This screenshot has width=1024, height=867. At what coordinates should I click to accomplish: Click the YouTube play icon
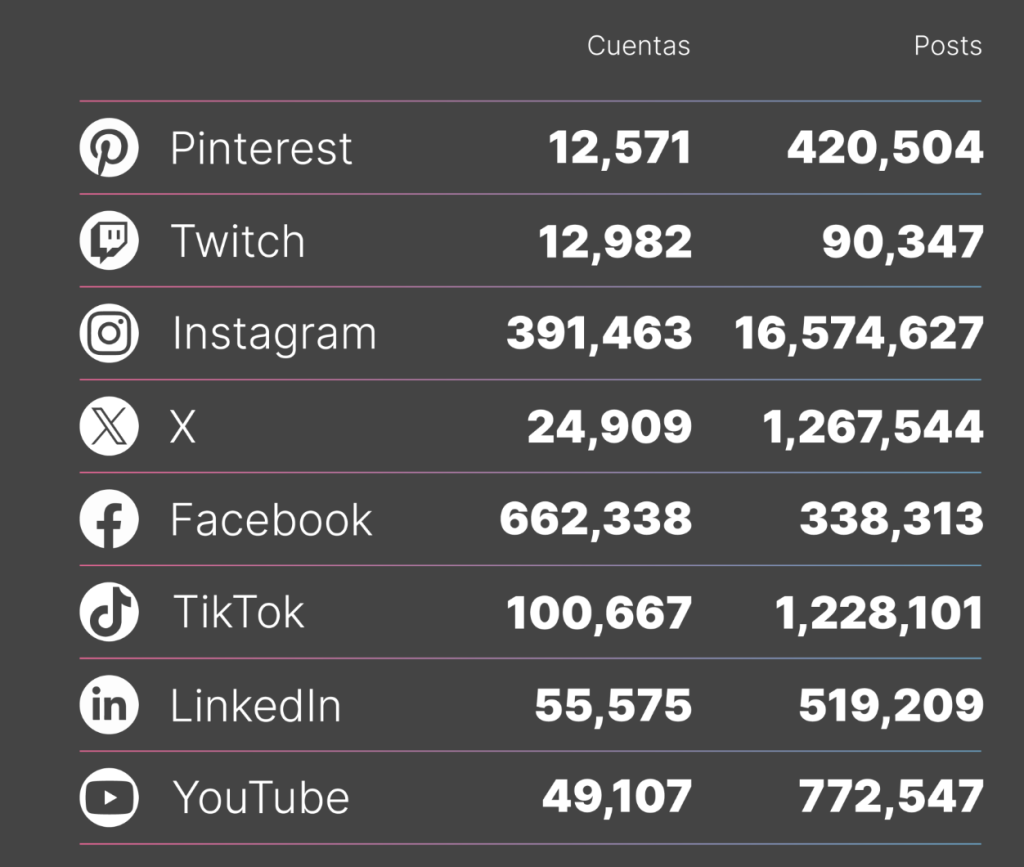coord(109,797)
